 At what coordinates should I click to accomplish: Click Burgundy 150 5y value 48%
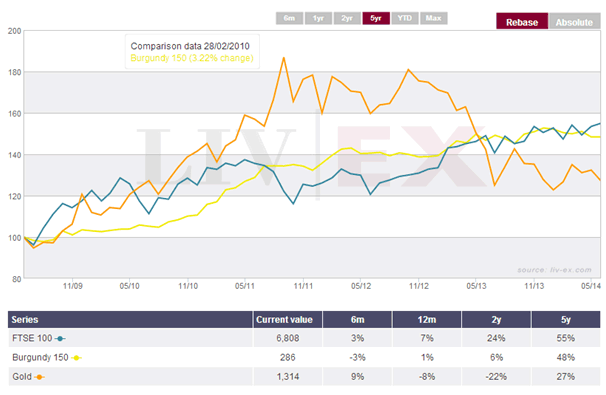566,358
